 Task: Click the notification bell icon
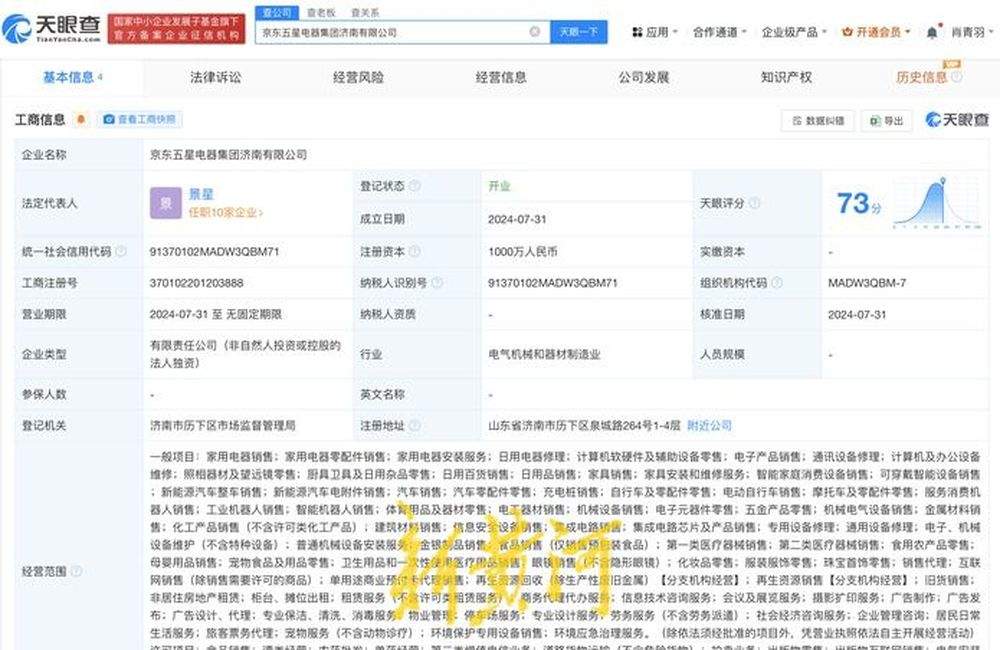click(x=932, y=31)
